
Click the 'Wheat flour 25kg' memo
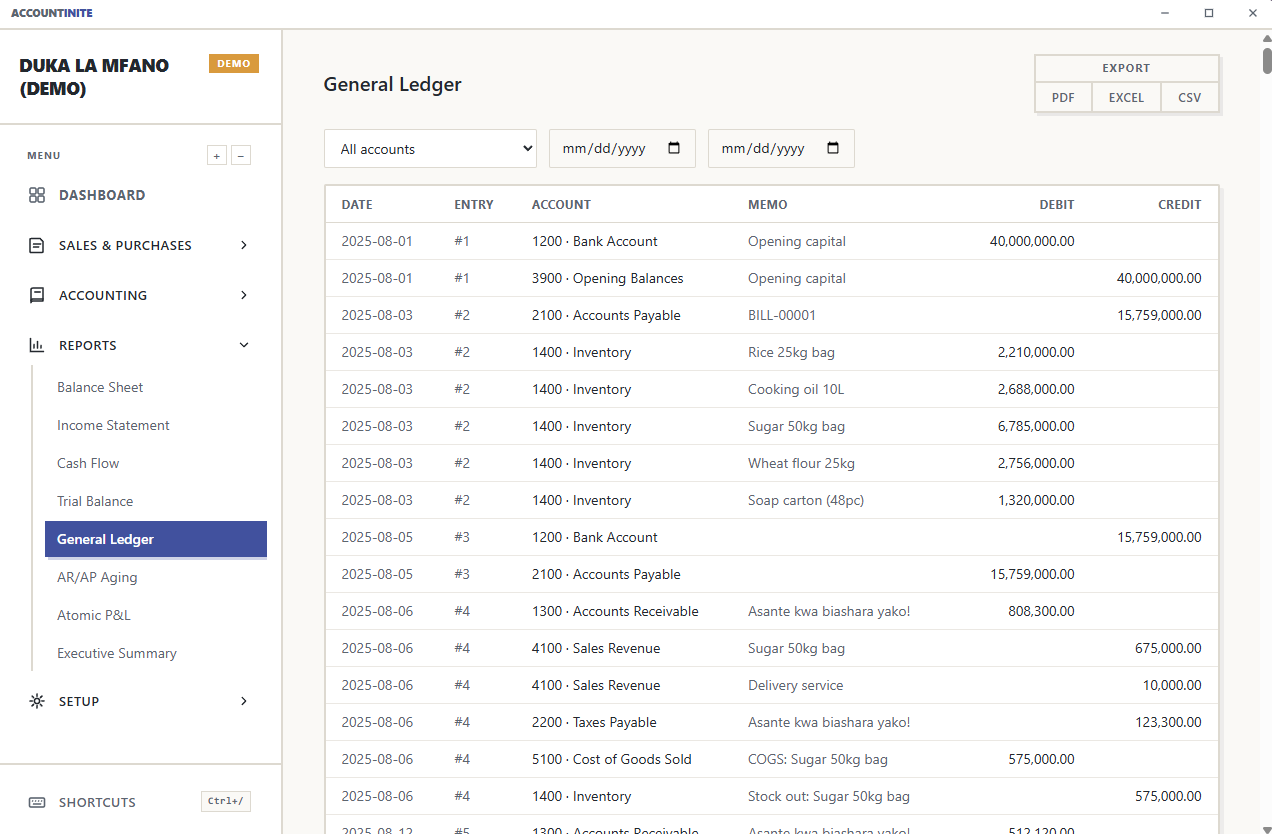tap(801, 463)
